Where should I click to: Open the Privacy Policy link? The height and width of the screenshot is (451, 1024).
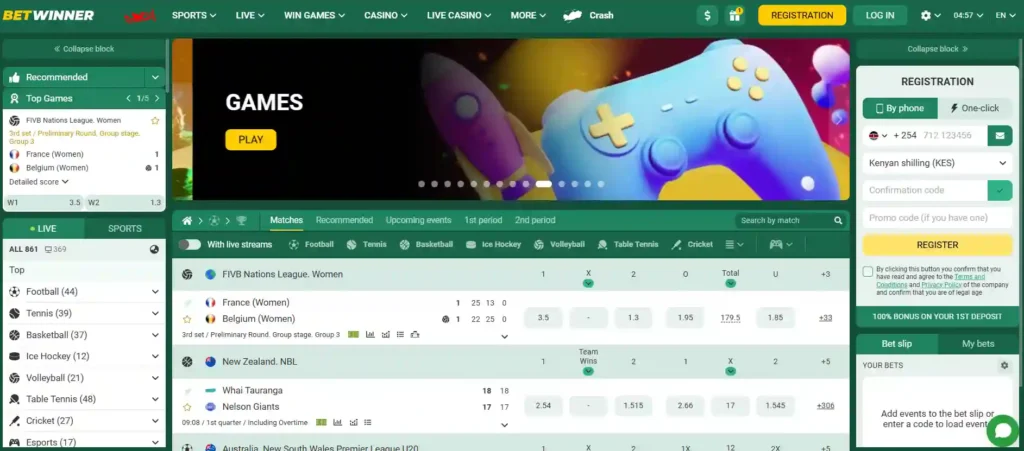point(941,285)
